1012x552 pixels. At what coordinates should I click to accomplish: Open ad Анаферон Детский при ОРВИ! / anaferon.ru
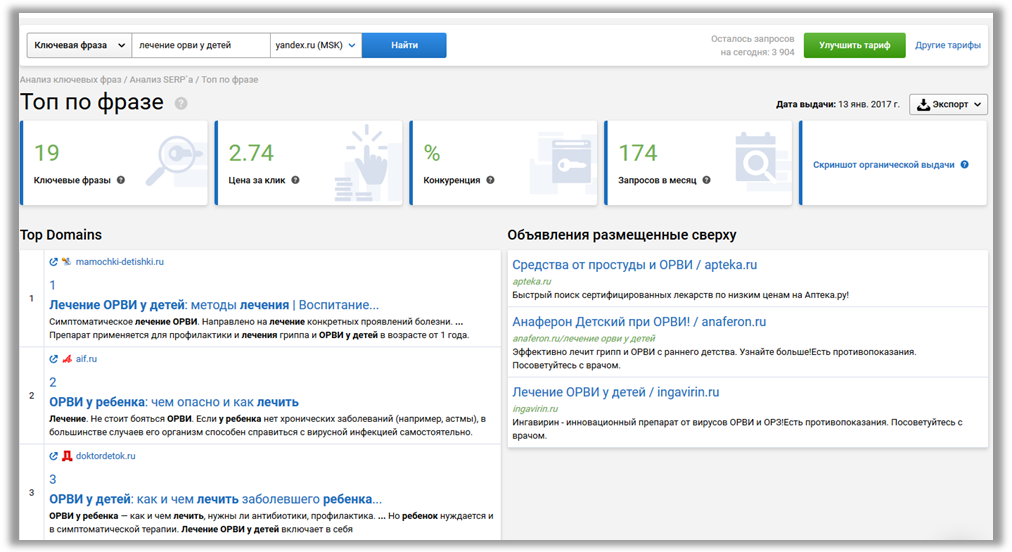(639, 322)
